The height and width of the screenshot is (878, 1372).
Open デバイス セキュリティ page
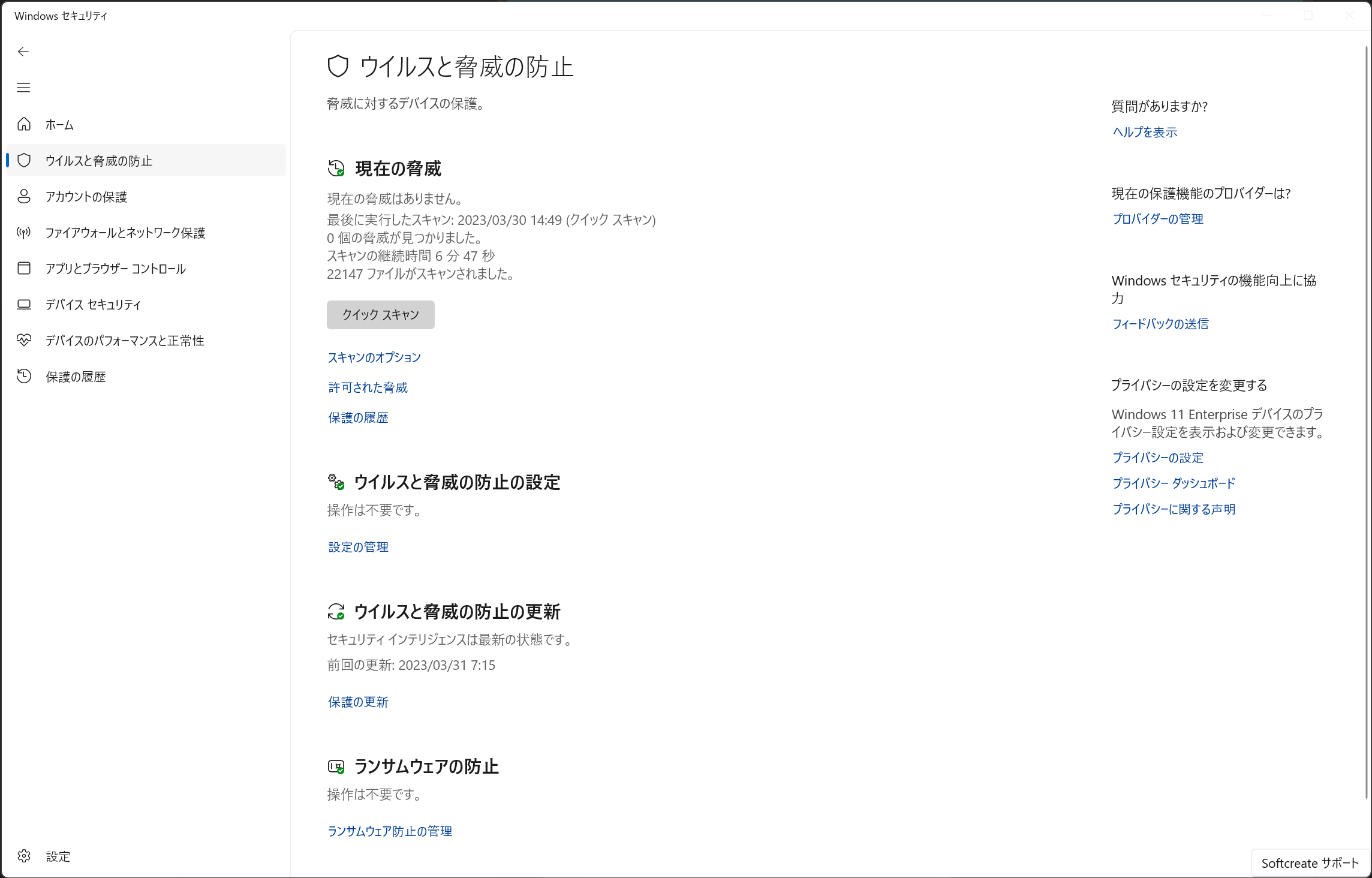[146, 304]
